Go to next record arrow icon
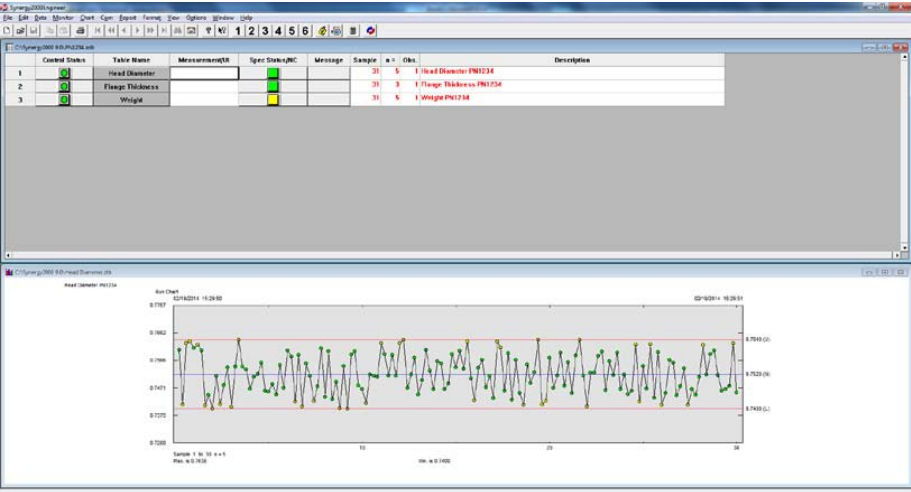 (x=138, y=30)
